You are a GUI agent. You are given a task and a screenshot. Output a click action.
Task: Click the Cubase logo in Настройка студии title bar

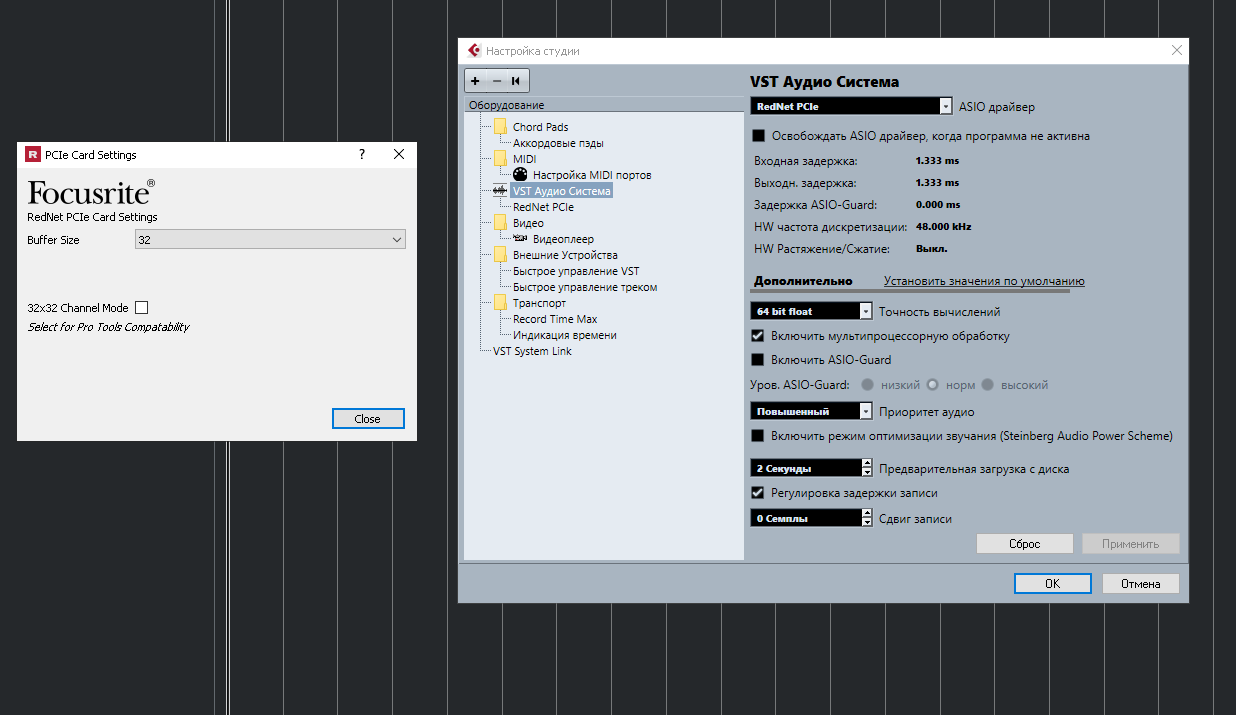(x=473, y=51)
